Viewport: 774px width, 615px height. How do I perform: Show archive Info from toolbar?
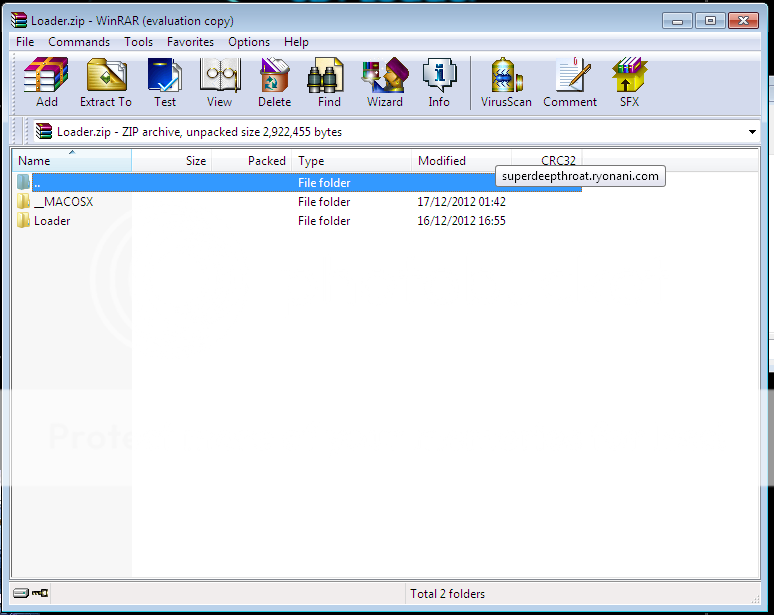coord(439,82)
